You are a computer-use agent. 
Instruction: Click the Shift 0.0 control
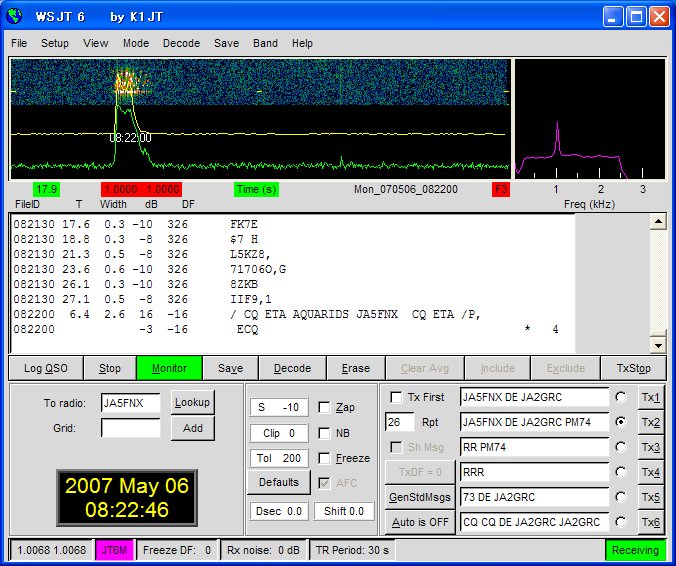point(344,511)
